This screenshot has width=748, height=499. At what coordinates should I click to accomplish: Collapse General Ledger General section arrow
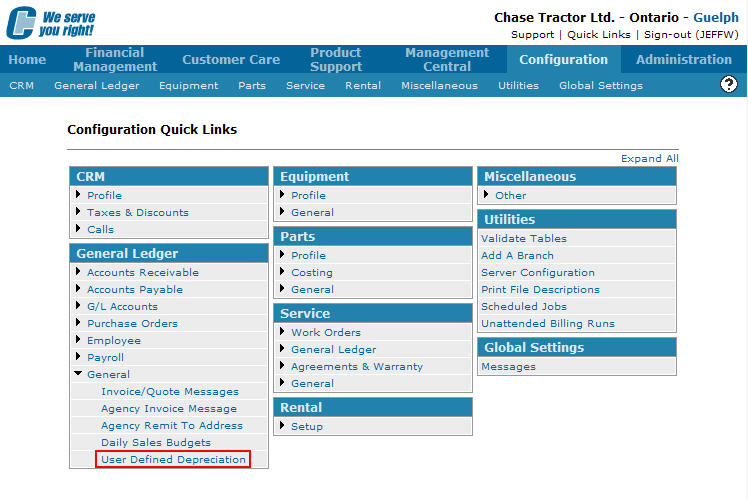(x=78, y=374)
